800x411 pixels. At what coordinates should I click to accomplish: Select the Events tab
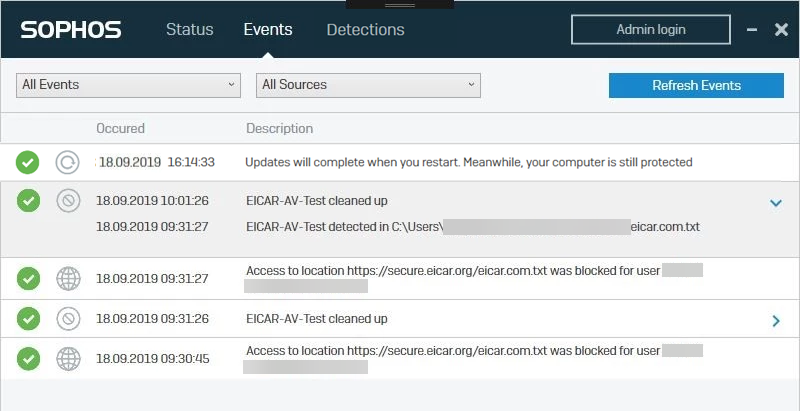[x=268, y=30]
